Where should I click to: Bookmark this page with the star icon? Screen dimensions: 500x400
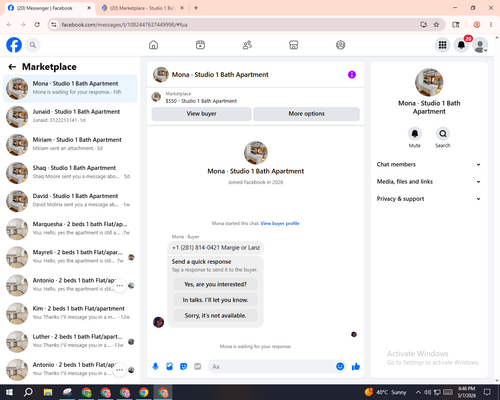coord(436,25)
